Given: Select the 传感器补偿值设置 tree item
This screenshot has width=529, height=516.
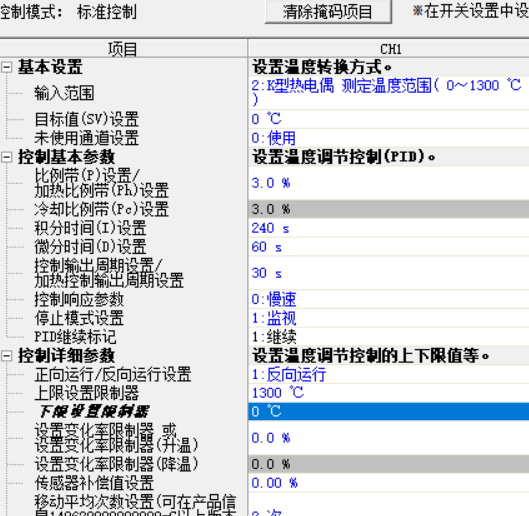Looking at the screenshot, I should coord(94,483).
